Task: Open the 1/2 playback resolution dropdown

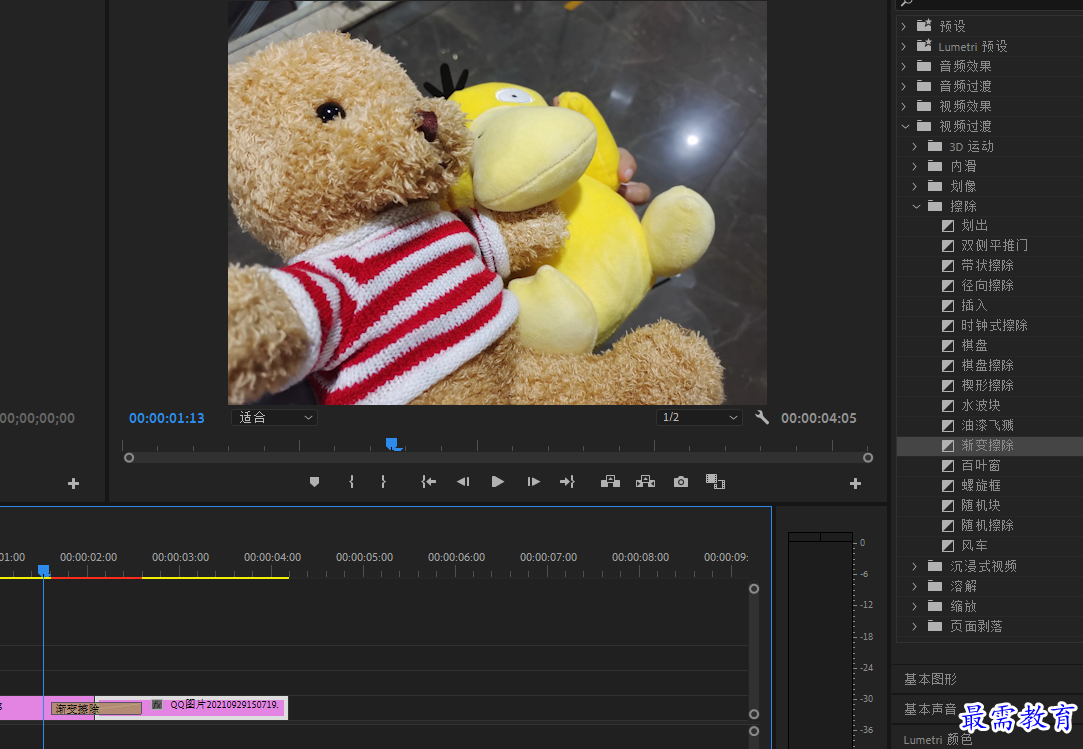Action: 699,417
